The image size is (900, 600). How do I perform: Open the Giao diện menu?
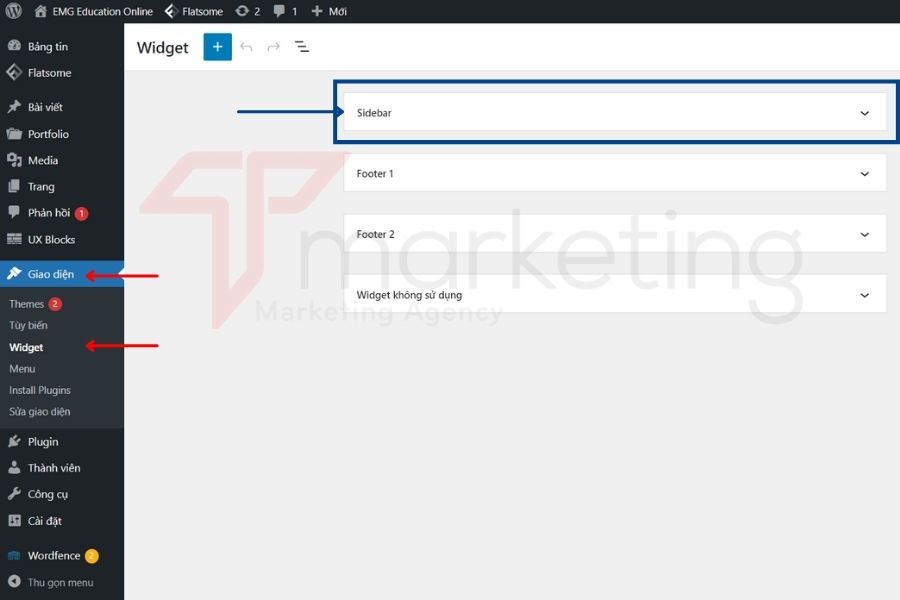51,274
